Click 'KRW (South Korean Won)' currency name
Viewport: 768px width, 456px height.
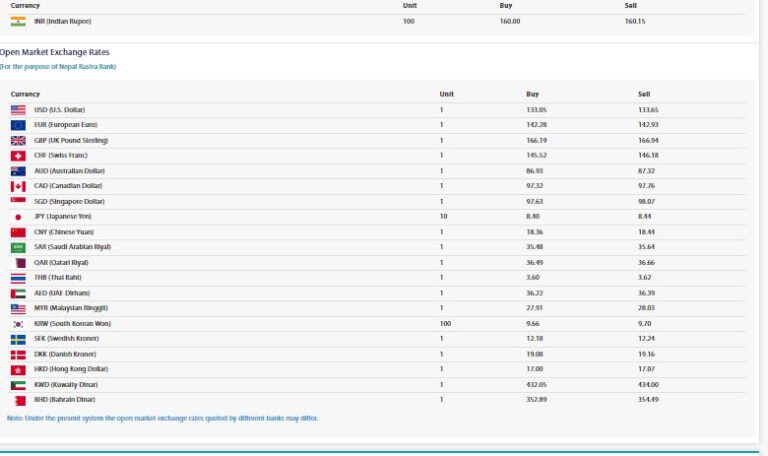pyautogui.click(x=72, y=323)
